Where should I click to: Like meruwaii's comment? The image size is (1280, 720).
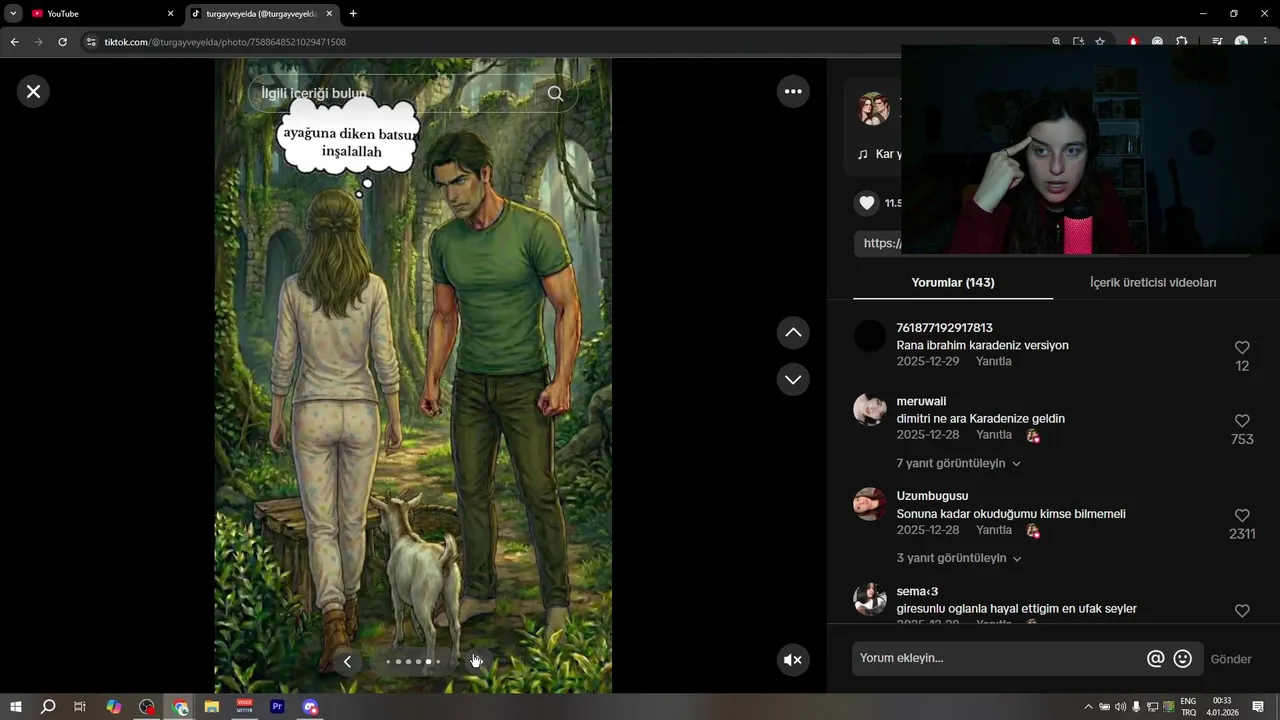coord(1242,422)
